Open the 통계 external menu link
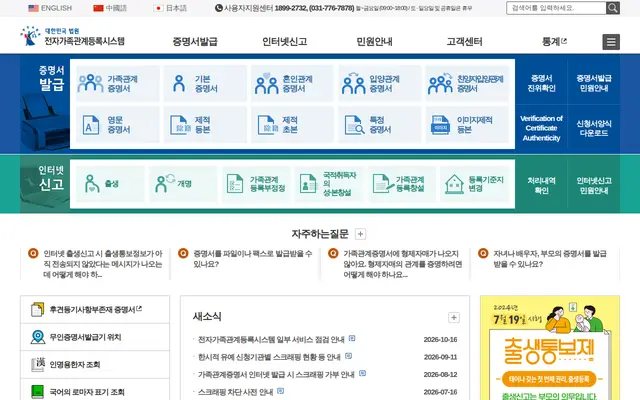Viewport: 640px width, 400px height. point(554,41)
